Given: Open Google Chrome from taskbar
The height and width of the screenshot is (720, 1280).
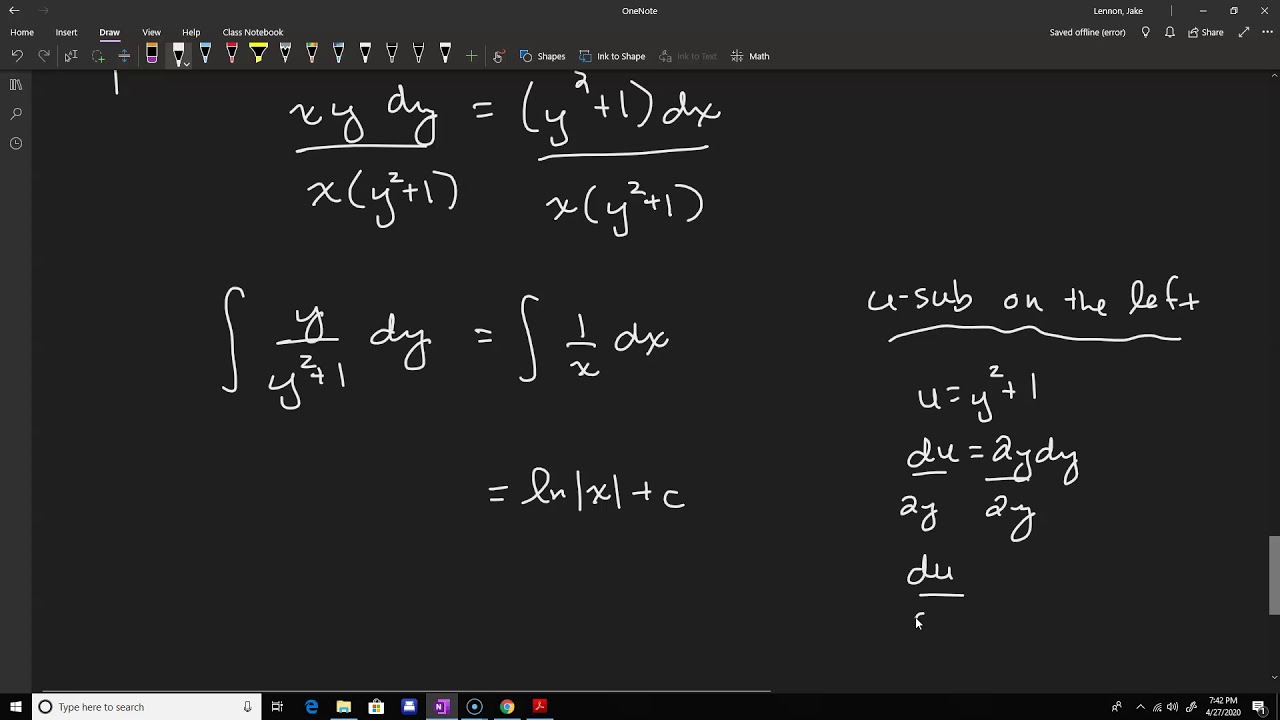Looking at the screenshot, I should 507,707.
